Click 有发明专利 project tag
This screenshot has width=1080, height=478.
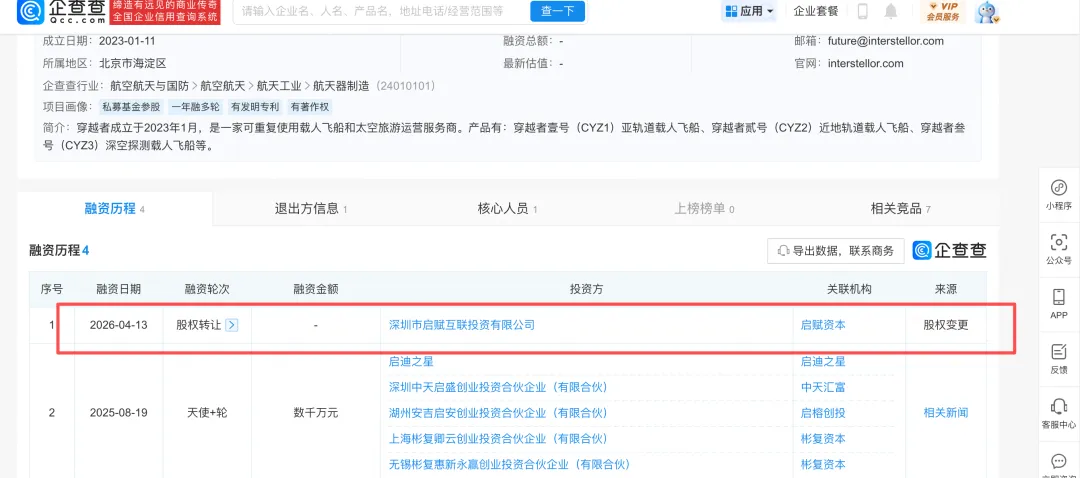255,107
